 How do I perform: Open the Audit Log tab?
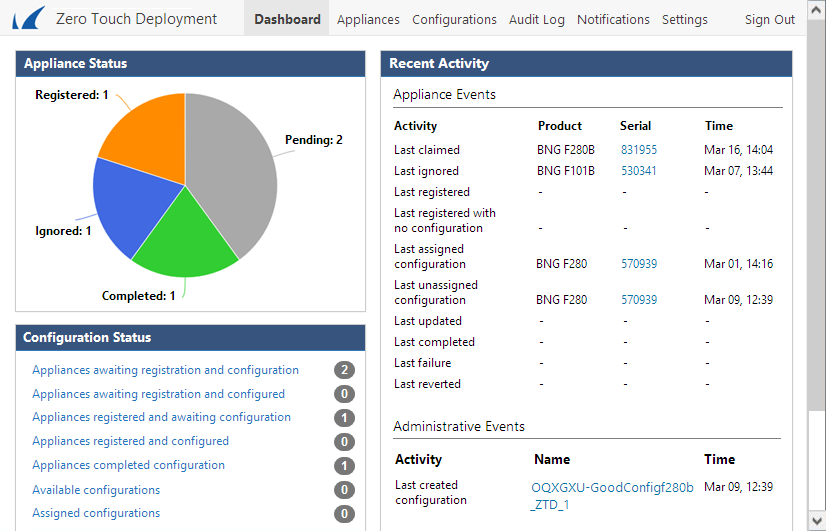tap(536, 19)
